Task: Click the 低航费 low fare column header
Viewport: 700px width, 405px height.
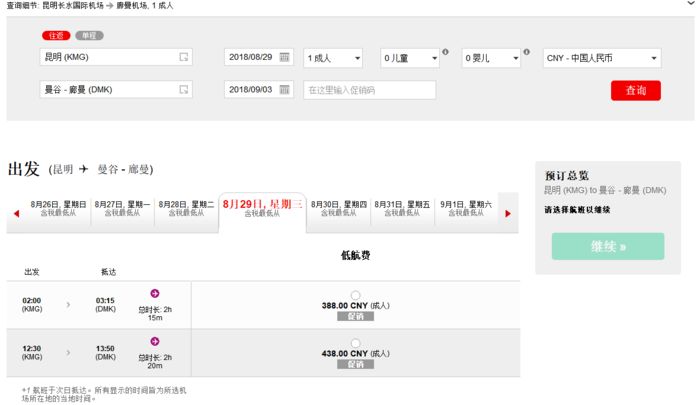Action: [355, 255]
